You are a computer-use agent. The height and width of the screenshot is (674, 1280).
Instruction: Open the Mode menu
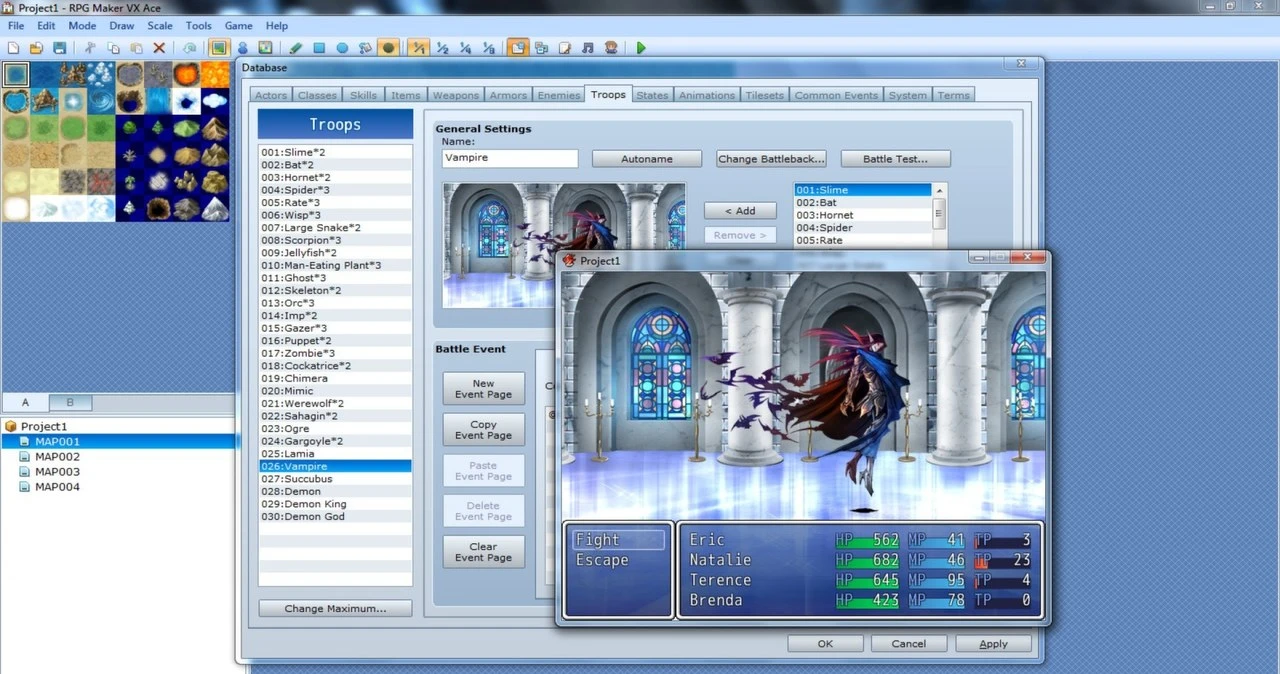pos(82,26)
